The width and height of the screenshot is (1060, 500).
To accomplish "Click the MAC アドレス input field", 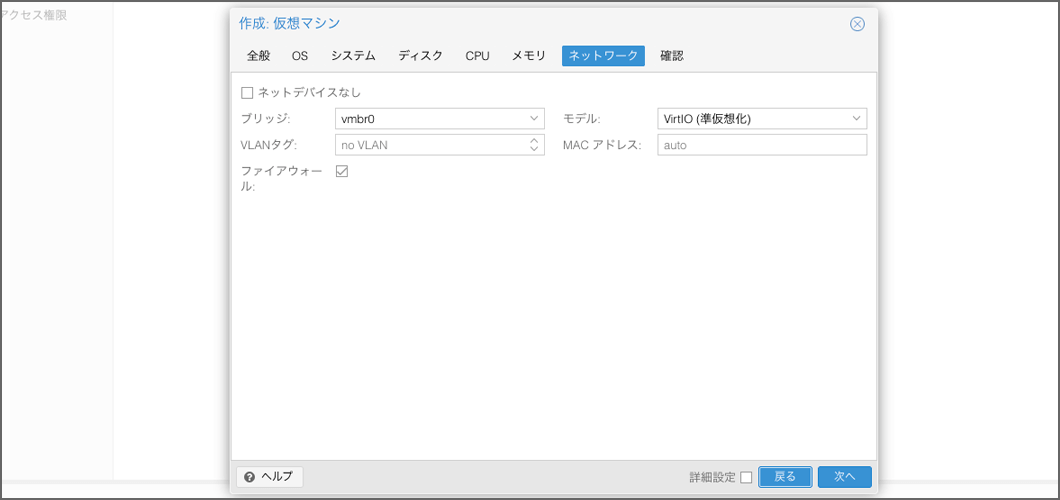I will pos(761,145).
